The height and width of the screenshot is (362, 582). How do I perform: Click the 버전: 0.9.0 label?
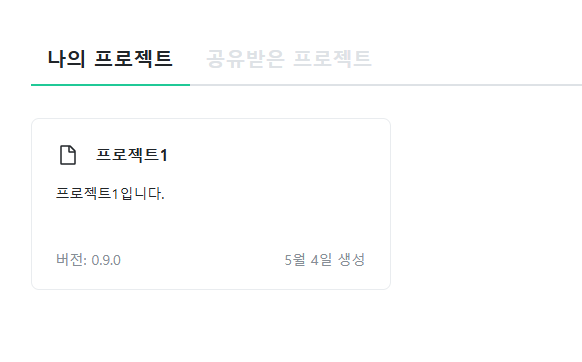(x=88, y=260)
